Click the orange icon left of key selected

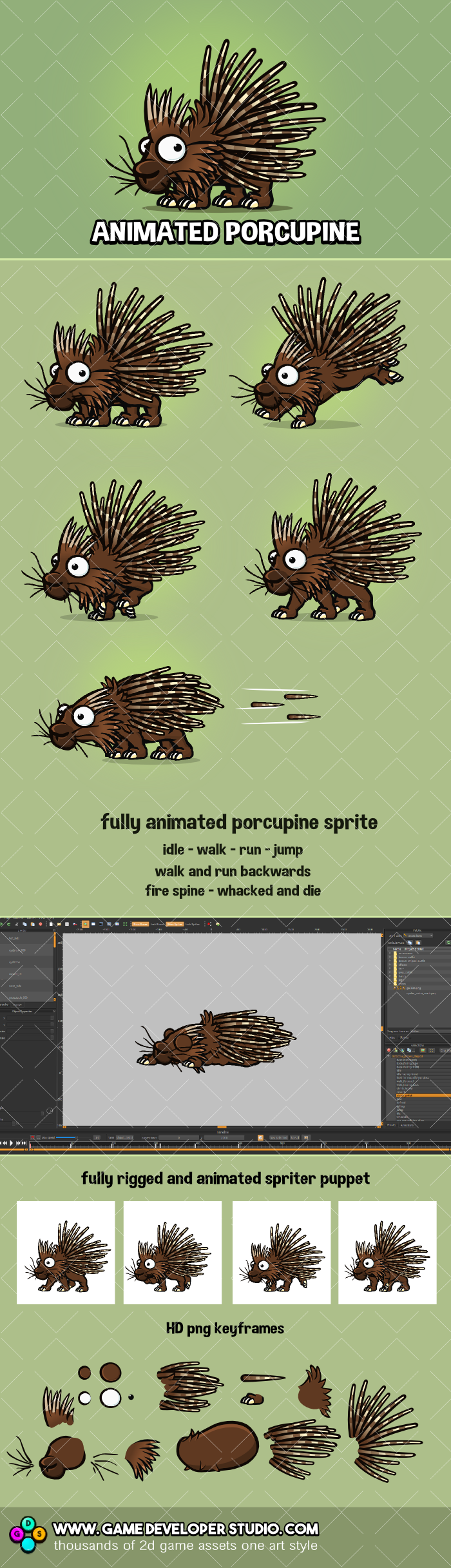tap(260, 1137)
